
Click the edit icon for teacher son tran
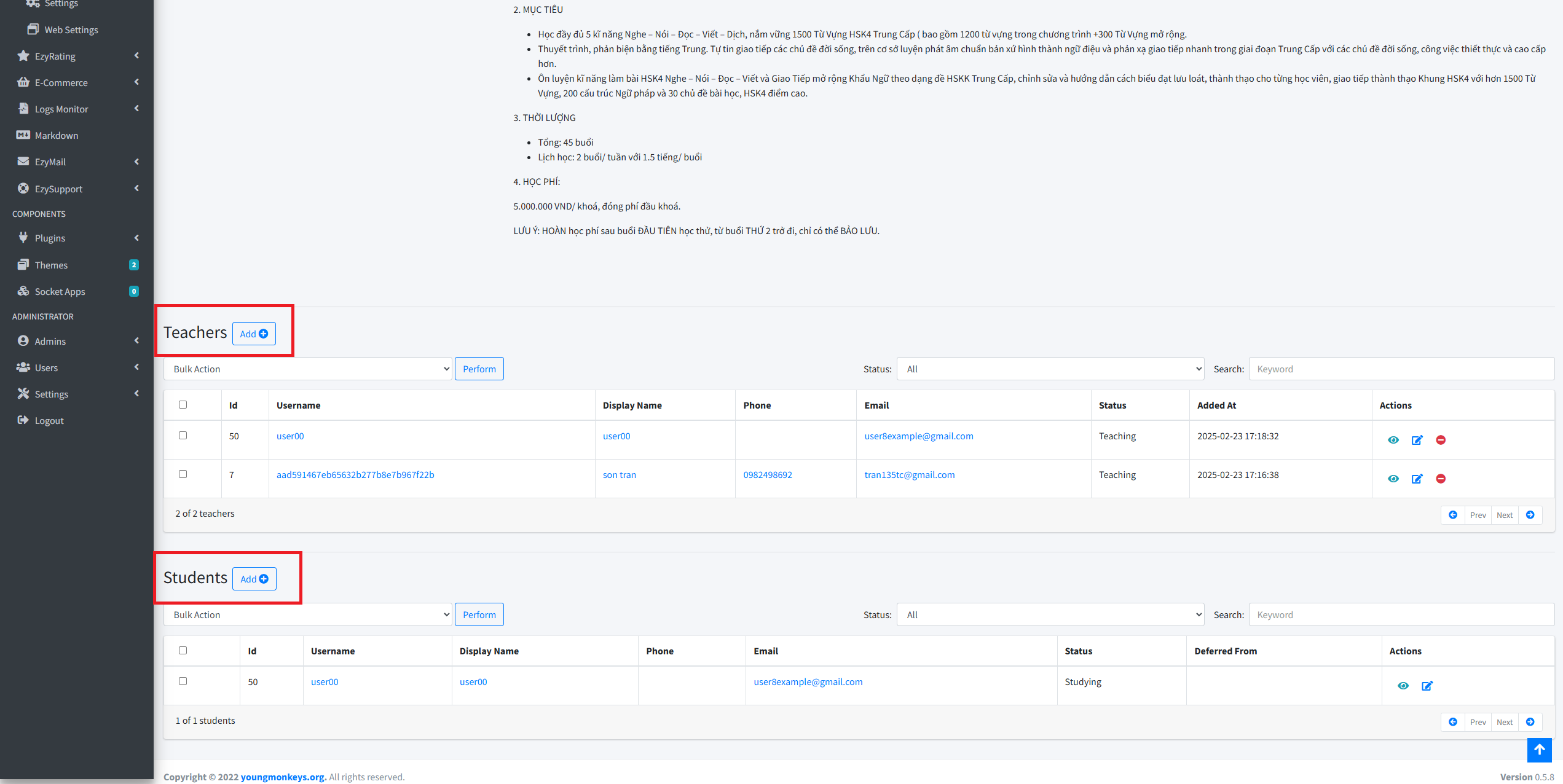(1417, 479)
